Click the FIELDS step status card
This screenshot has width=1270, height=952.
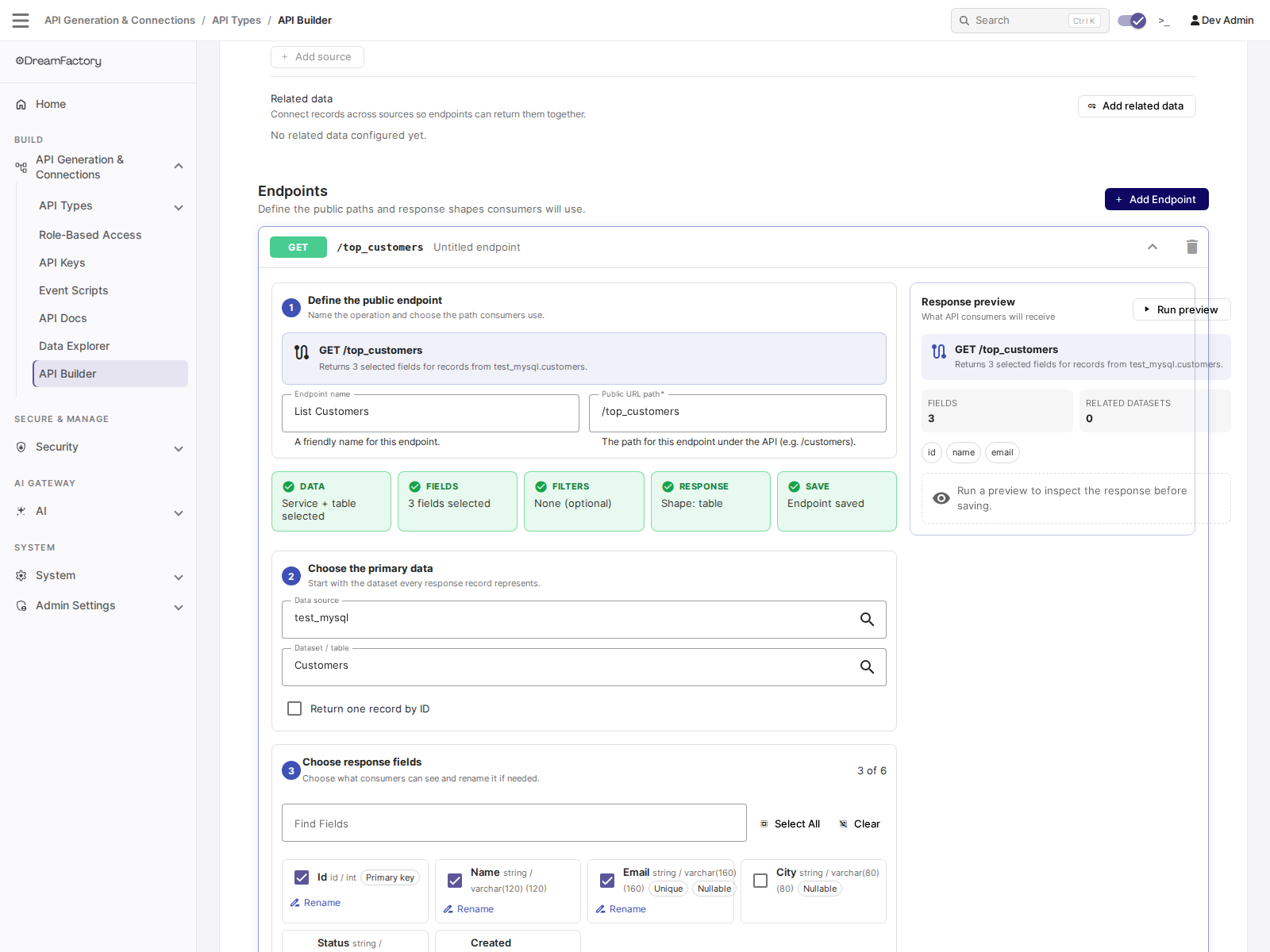pos(457,501)
